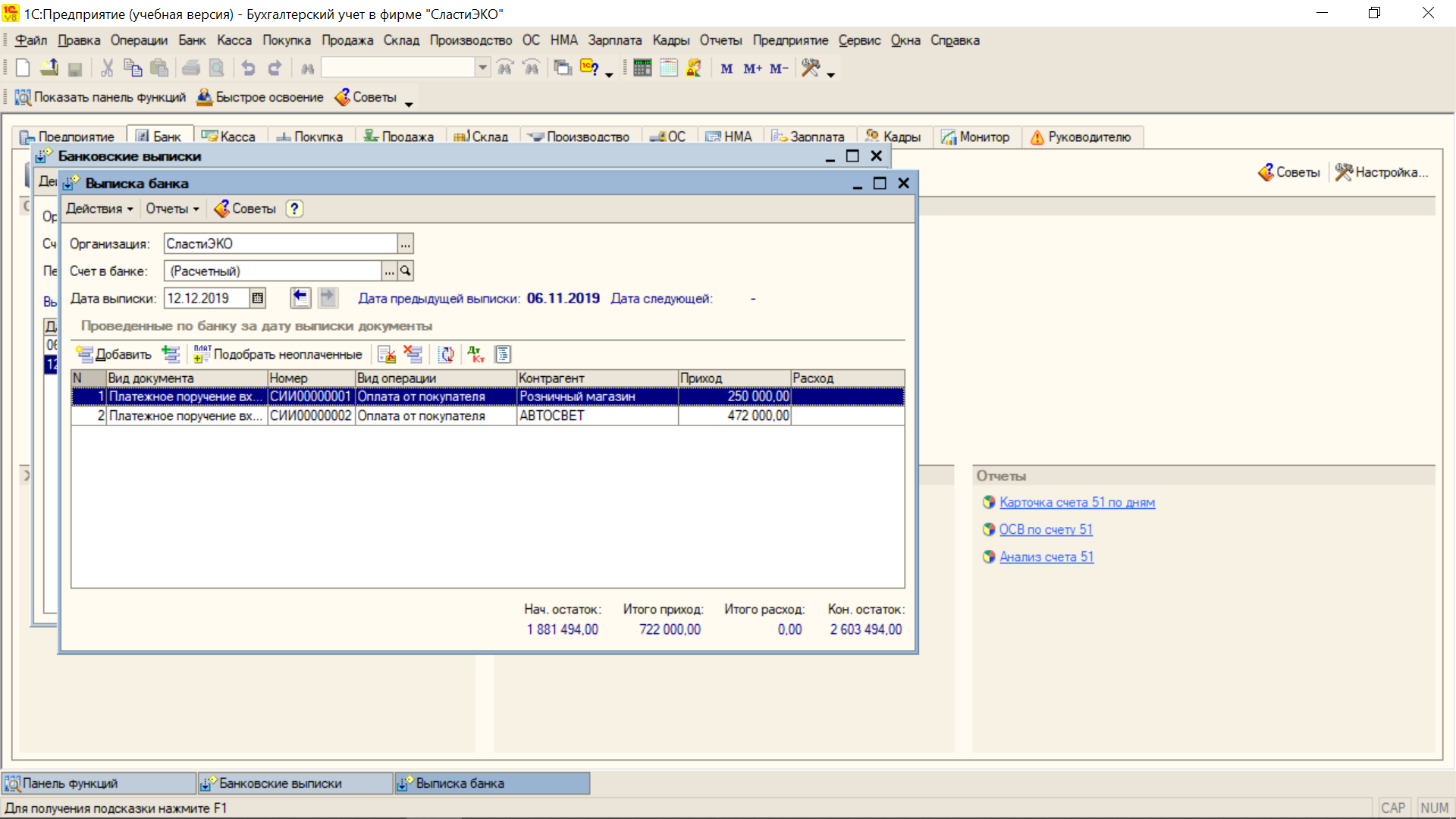
Task: Click the calculator icon in main toolbar
Action: click(642, 68)
